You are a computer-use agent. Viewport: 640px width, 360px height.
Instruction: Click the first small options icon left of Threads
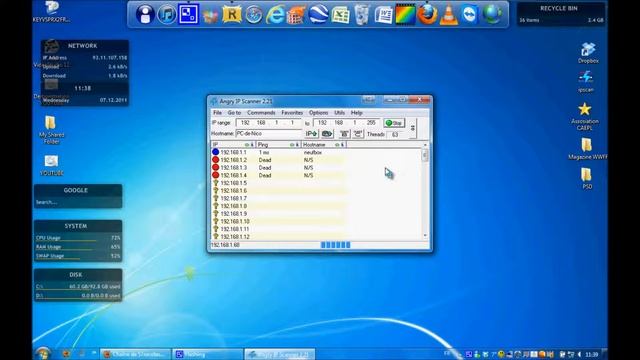(344, 134)
